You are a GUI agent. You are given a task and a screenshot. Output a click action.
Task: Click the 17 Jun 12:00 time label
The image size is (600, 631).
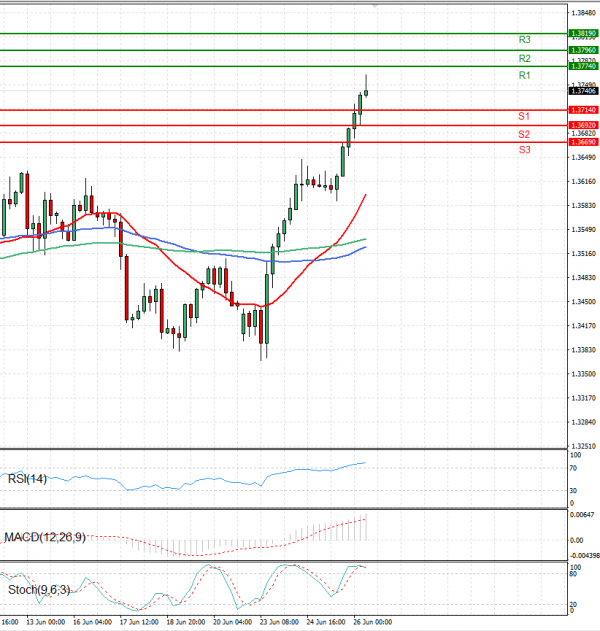[x=139, y=622]
